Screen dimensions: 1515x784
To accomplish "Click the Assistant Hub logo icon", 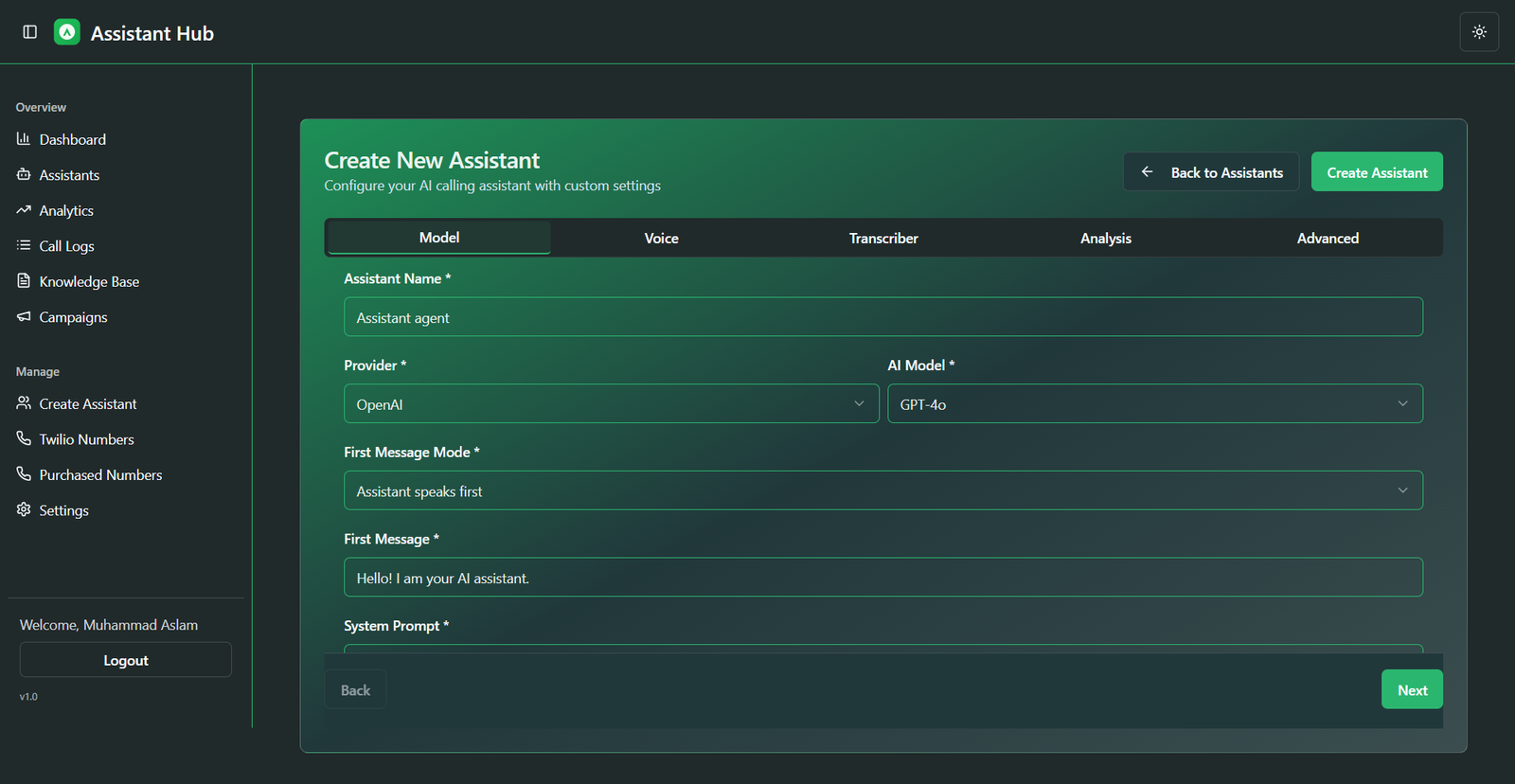I will click(x=67, y=32).
